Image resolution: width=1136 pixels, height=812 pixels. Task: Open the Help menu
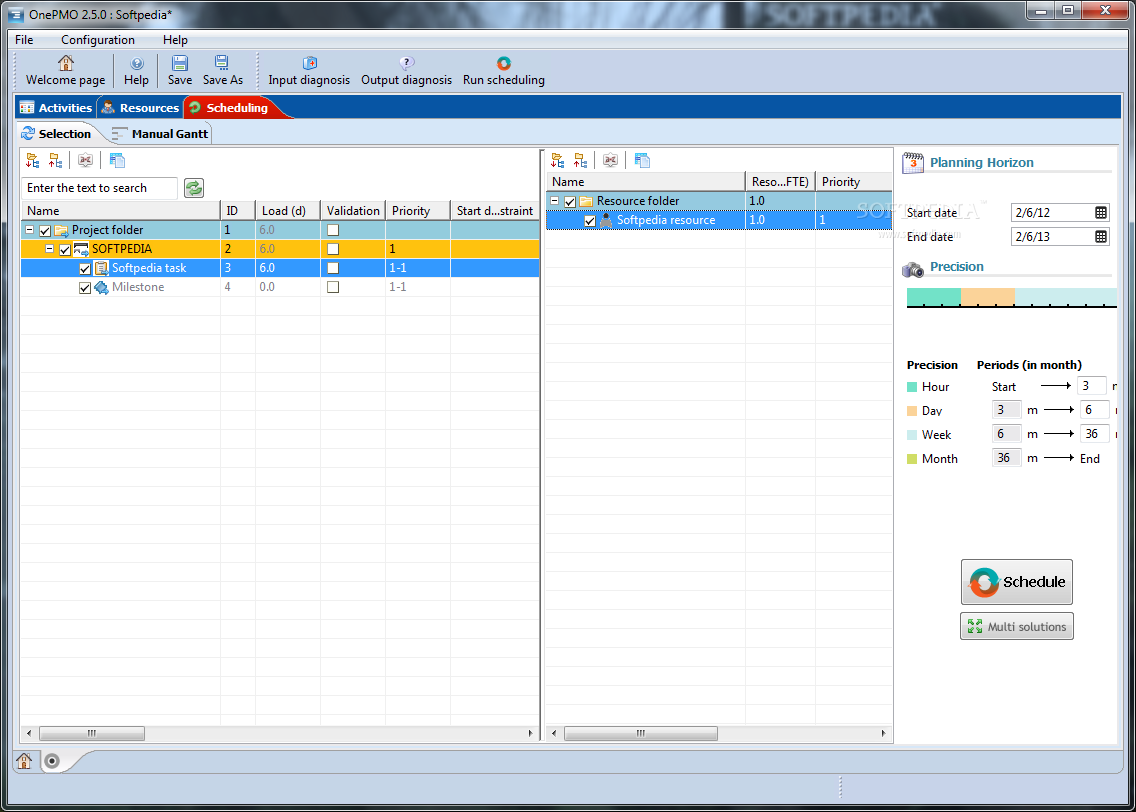tap(175, 40)
